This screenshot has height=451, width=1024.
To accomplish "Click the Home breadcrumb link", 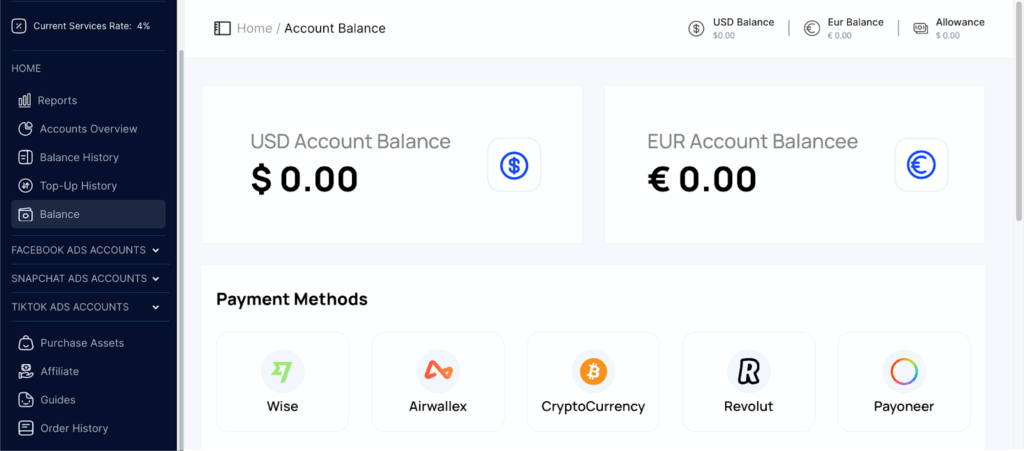I will click(254, 29).
